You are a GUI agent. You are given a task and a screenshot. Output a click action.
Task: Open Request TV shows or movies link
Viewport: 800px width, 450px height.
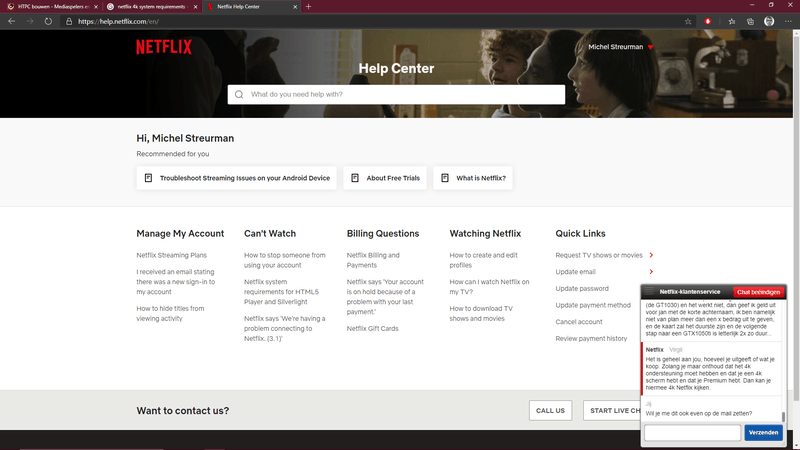tap(599, 255)
